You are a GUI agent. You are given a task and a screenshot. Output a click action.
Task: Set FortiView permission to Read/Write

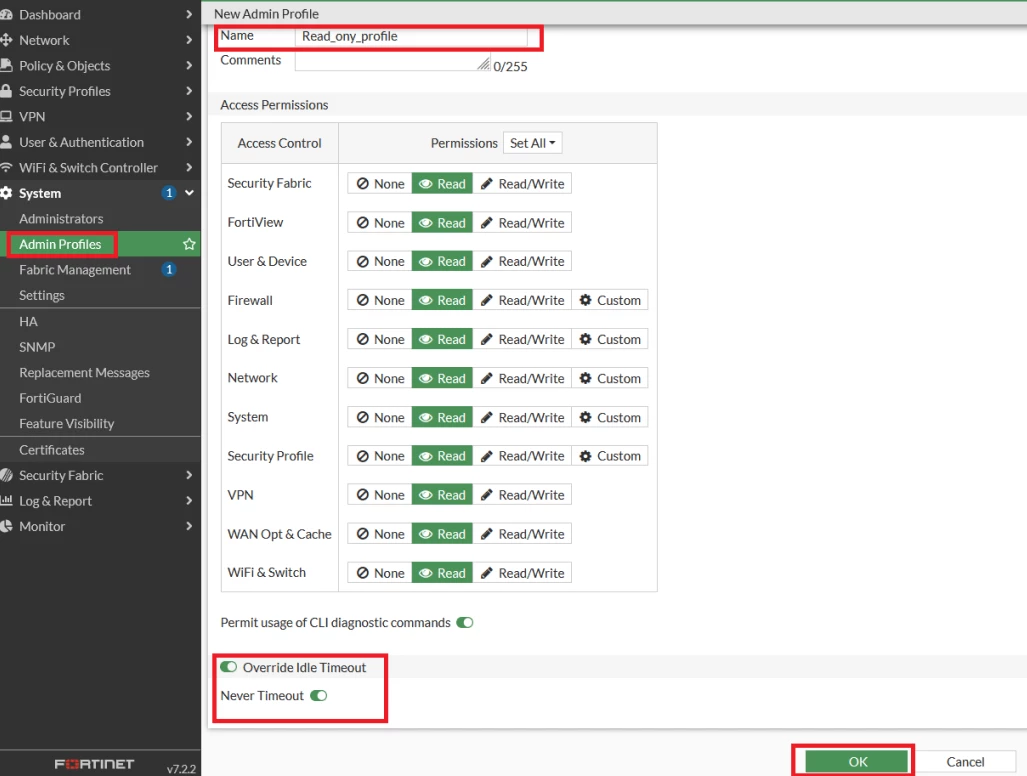(522, 223)
